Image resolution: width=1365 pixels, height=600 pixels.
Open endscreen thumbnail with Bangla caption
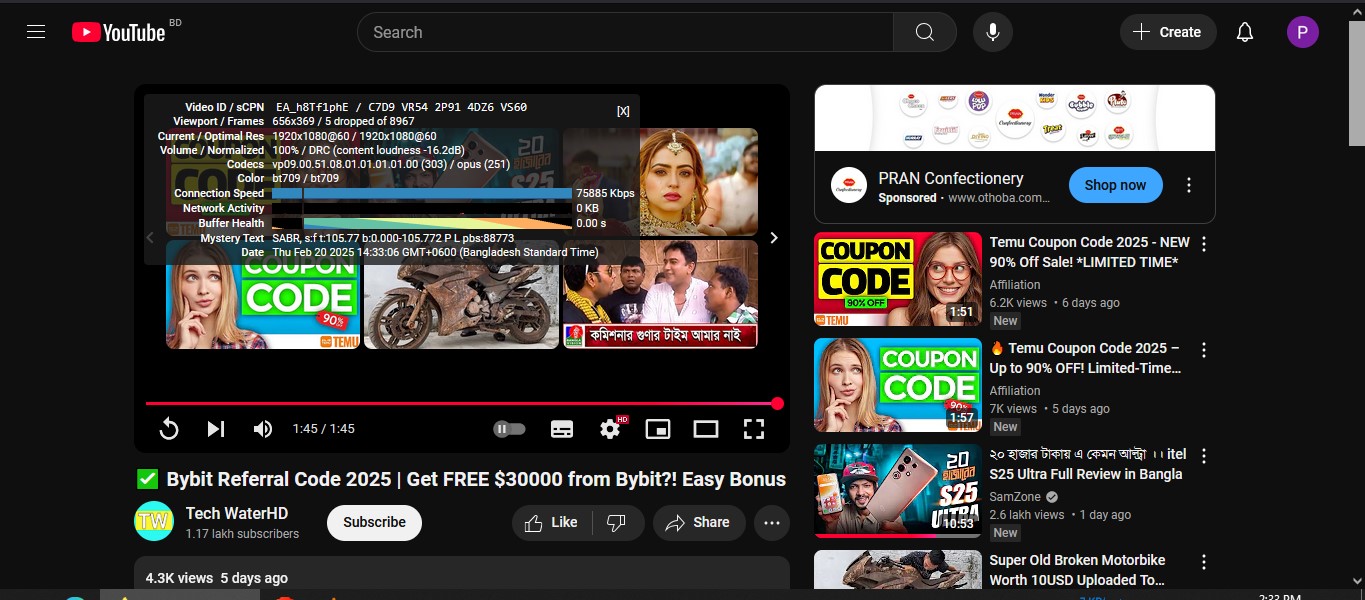[660, 294]
